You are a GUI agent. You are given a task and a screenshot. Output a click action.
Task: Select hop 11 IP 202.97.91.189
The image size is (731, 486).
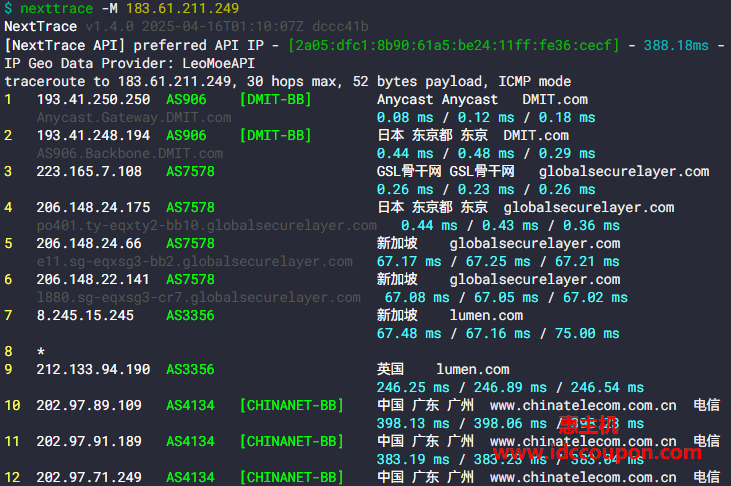89,441
